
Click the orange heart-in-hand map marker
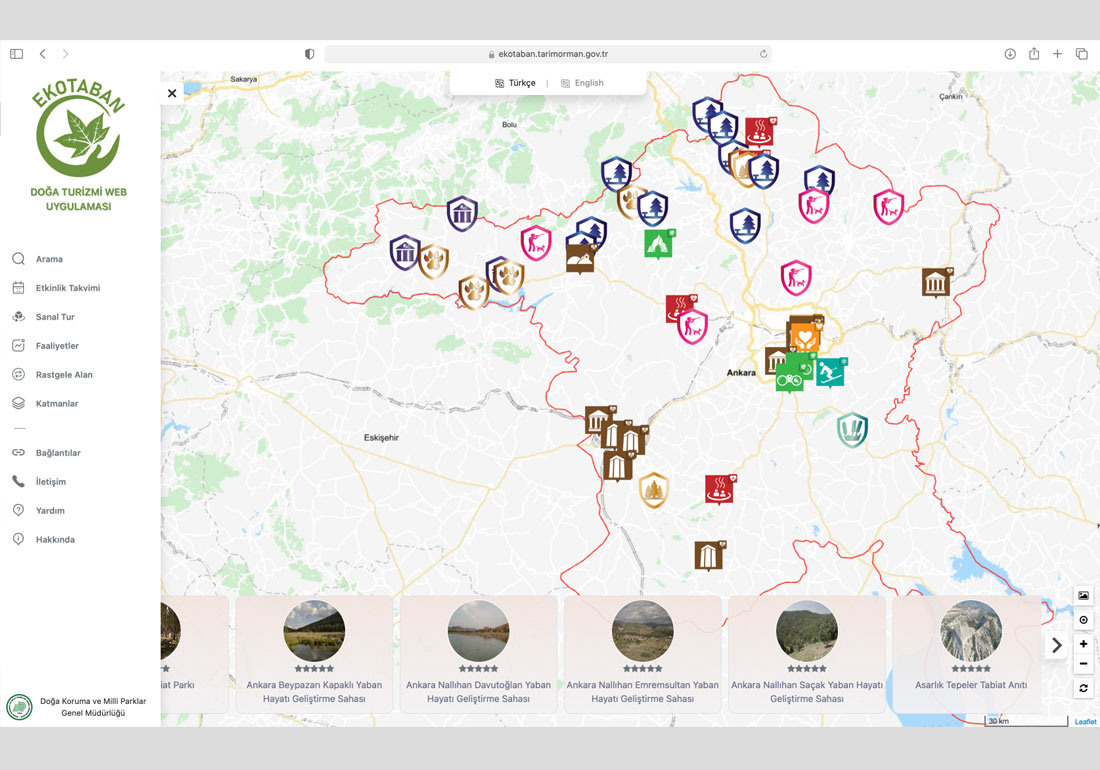point(805,335)
